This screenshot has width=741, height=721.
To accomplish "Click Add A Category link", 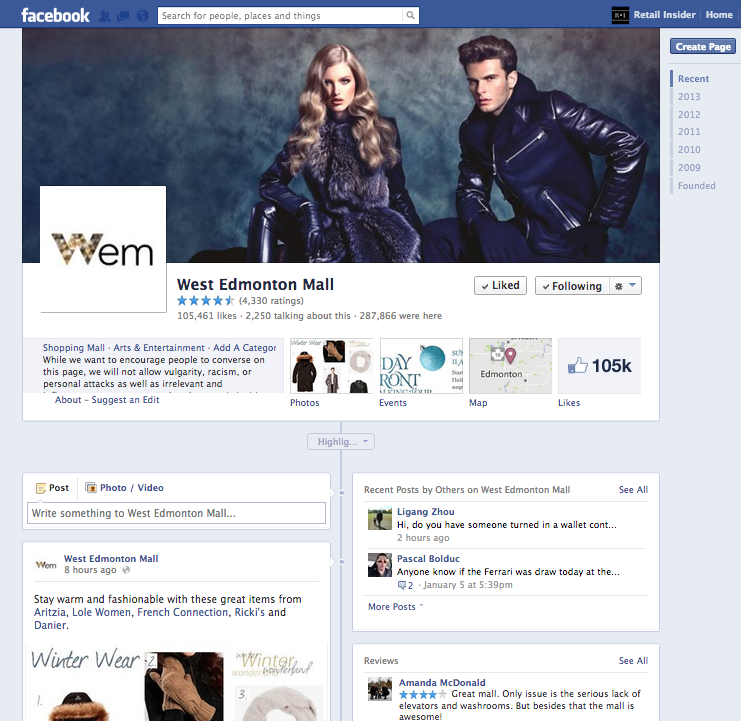I will 245,348.
